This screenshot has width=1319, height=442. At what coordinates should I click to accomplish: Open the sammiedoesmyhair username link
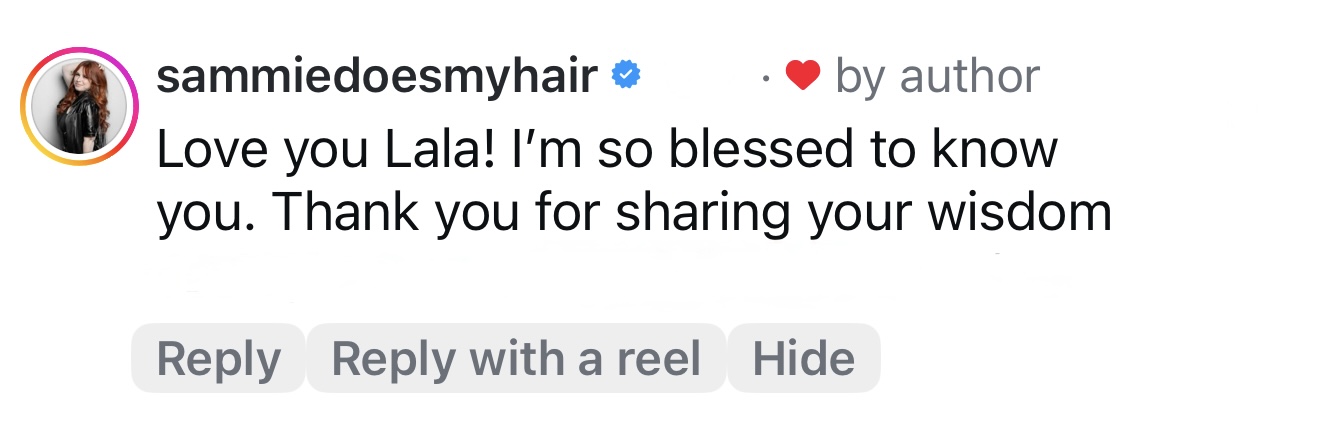click(x=378, y=76)
